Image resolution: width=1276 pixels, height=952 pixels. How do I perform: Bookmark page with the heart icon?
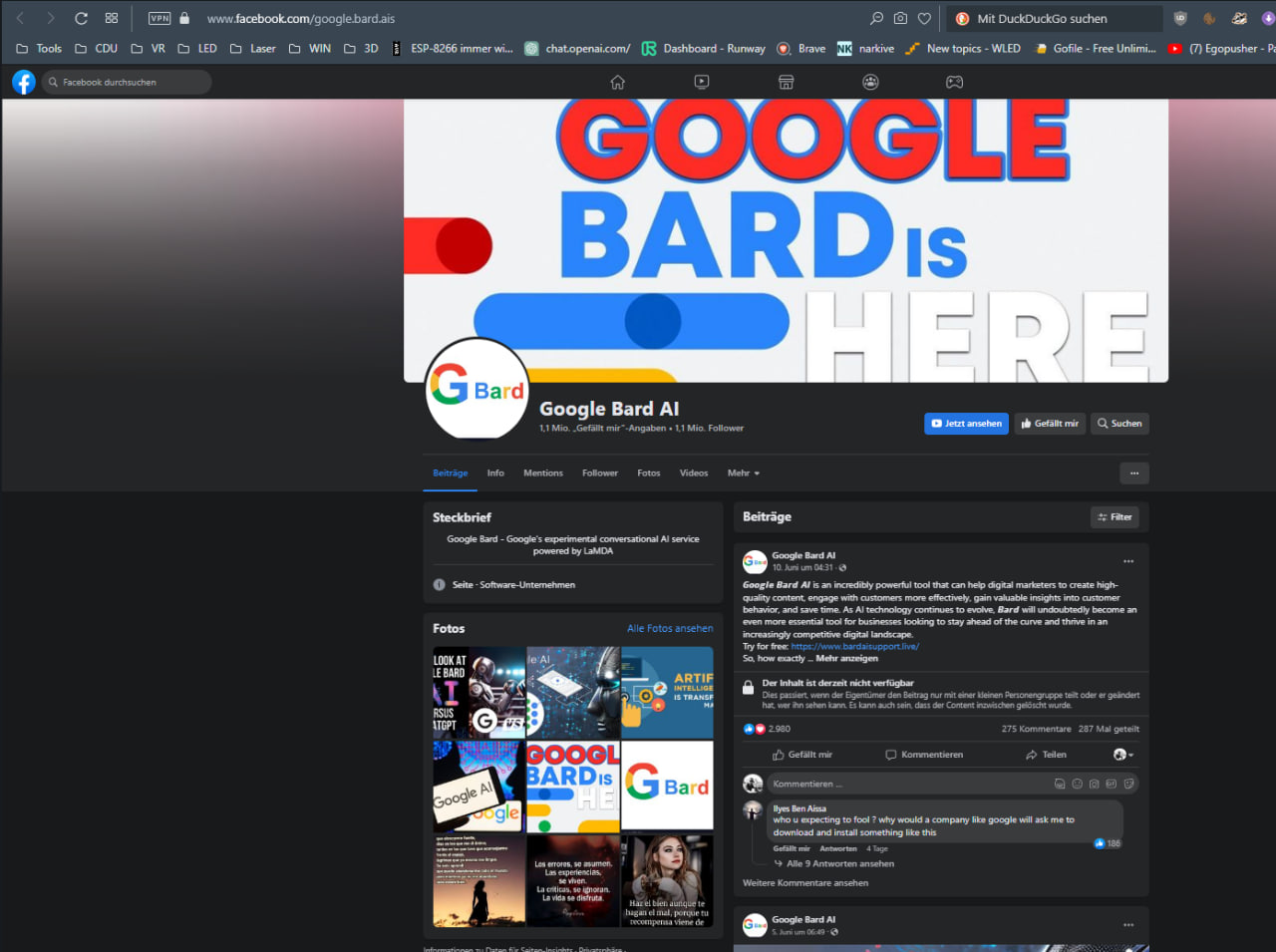click(924, 18)
